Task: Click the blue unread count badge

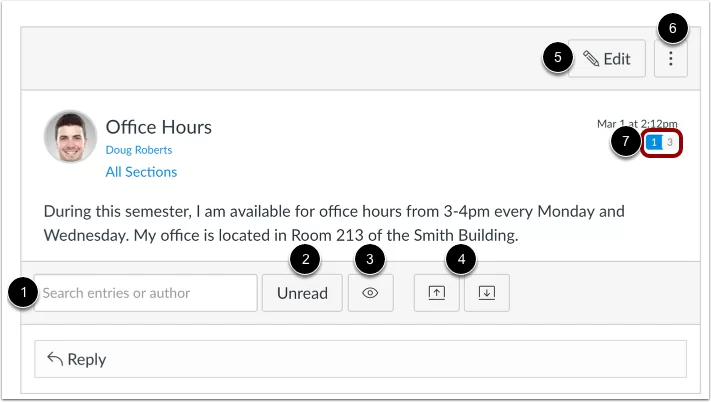Action: point(654,143)
